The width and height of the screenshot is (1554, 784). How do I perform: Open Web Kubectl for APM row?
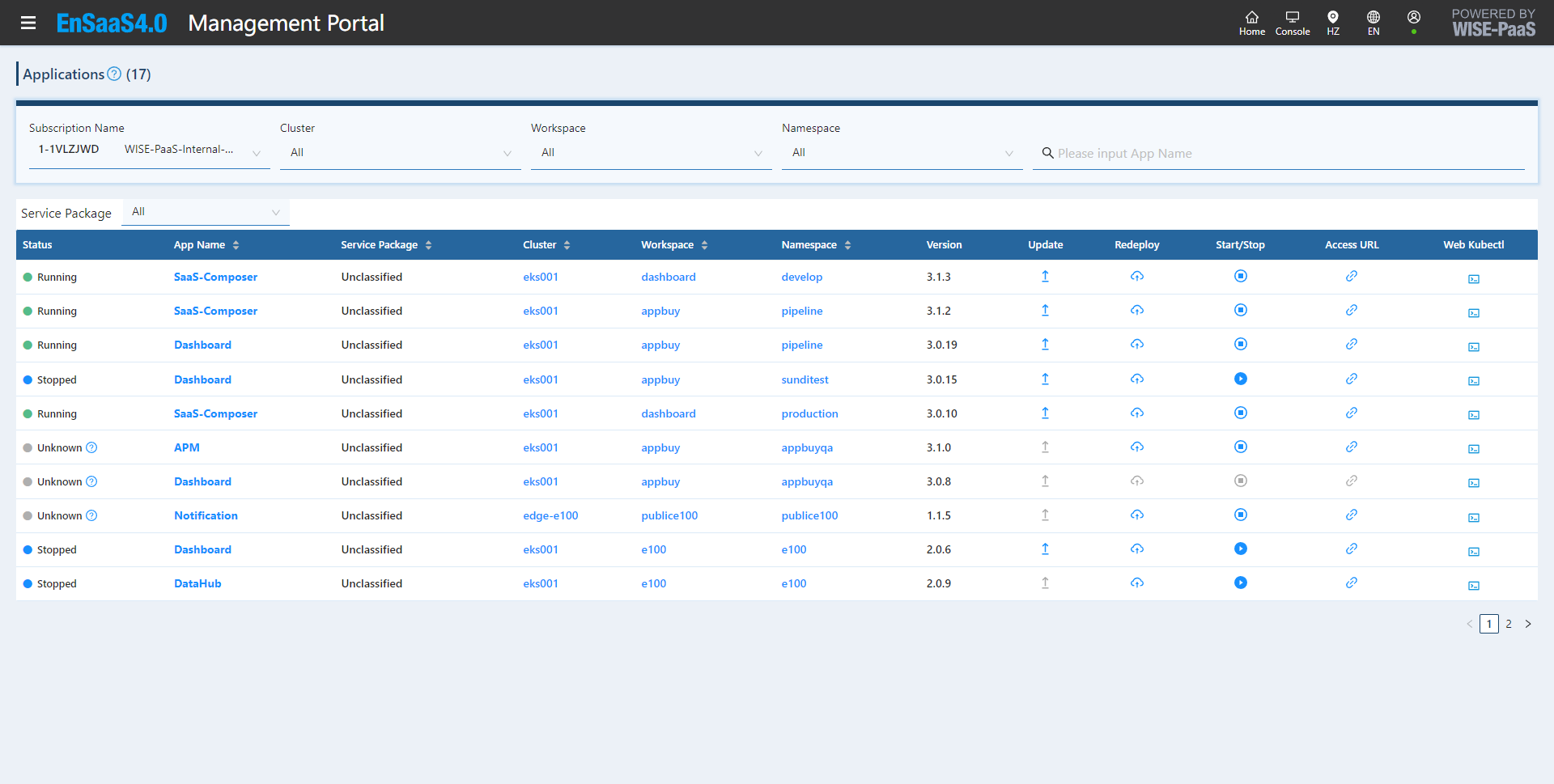pos(1473,449)
